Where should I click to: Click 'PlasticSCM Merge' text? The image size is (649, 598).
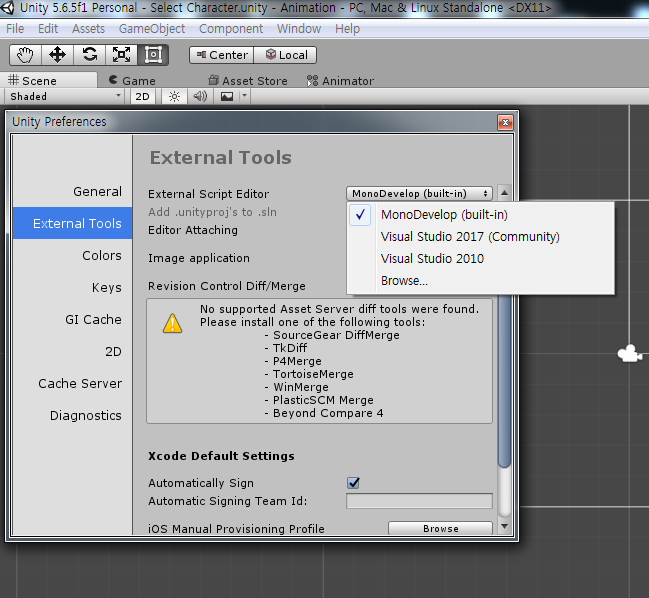323,400
